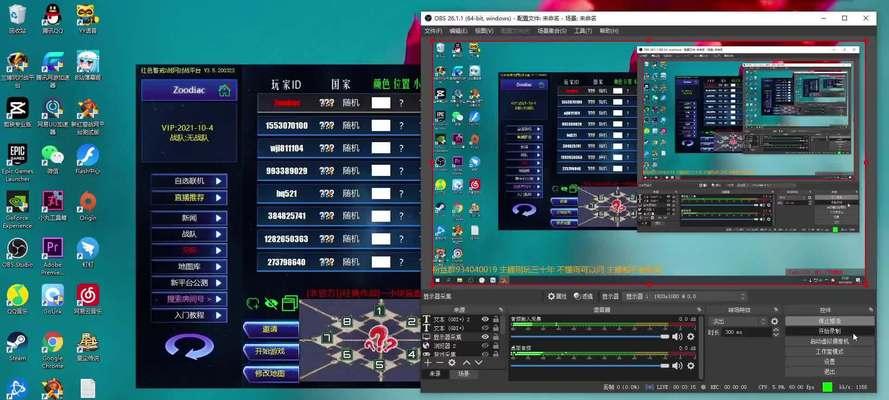Launch the OBS Studio desktop shortcut
The width and height of the screenshot is (889, 400).
[17, 252]
